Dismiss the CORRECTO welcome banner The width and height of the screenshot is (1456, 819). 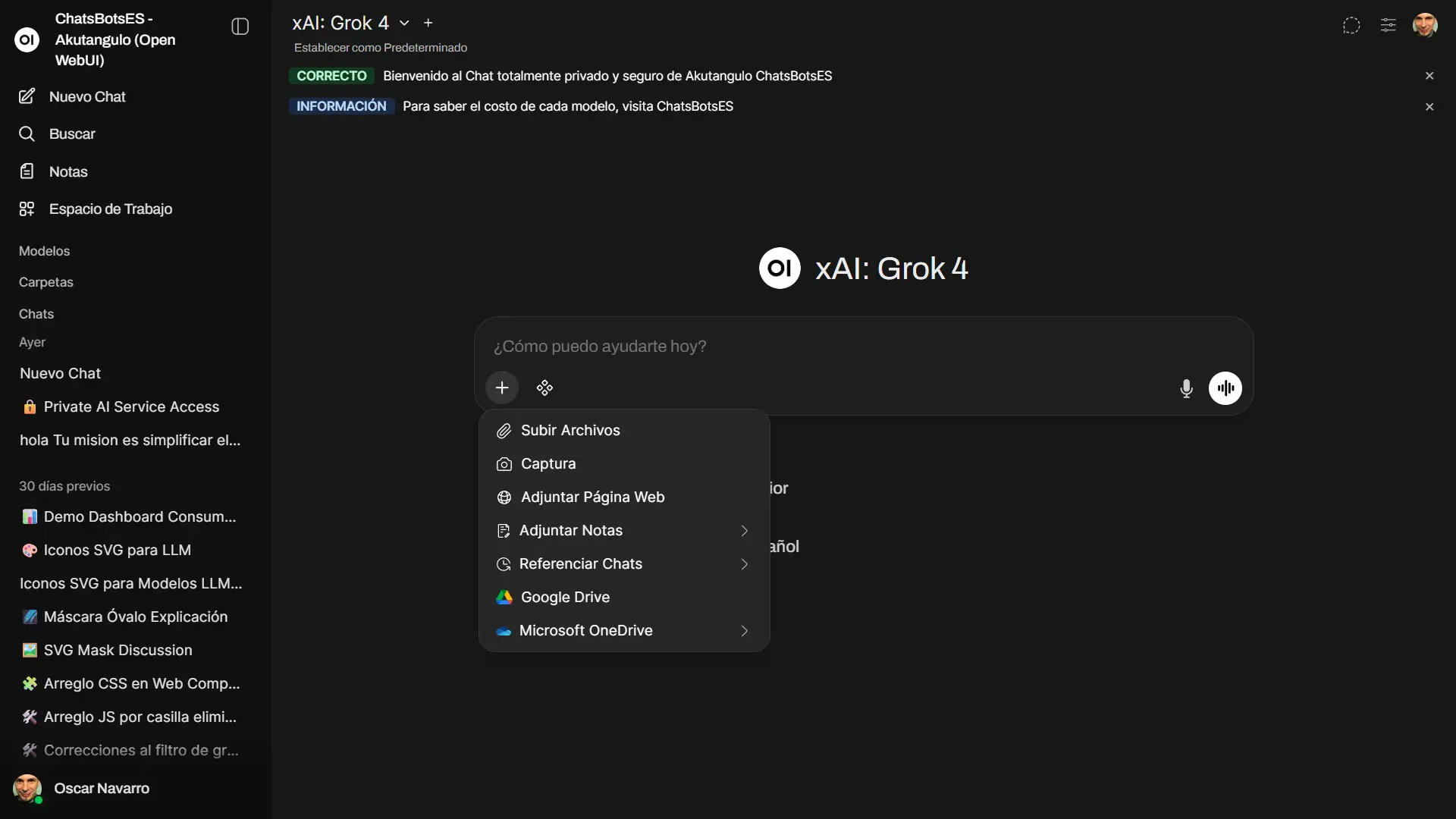[x=1429, y=76]
